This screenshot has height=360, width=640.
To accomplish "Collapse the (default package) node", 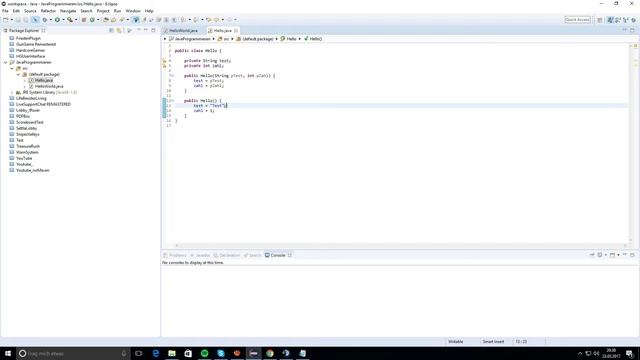I will coord(18,74).
